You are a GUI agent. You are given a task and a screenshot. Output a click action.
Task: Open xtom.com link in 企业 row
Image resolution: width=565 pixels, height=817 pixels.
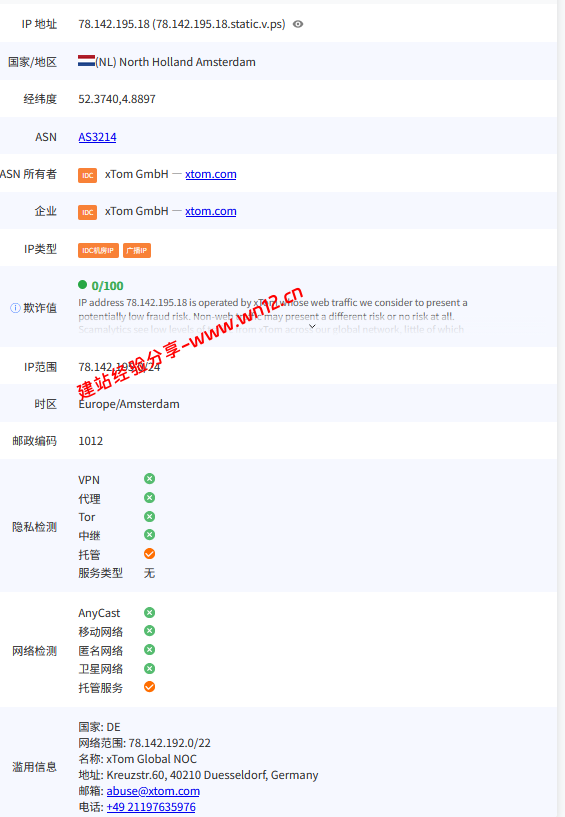(211, 211)
